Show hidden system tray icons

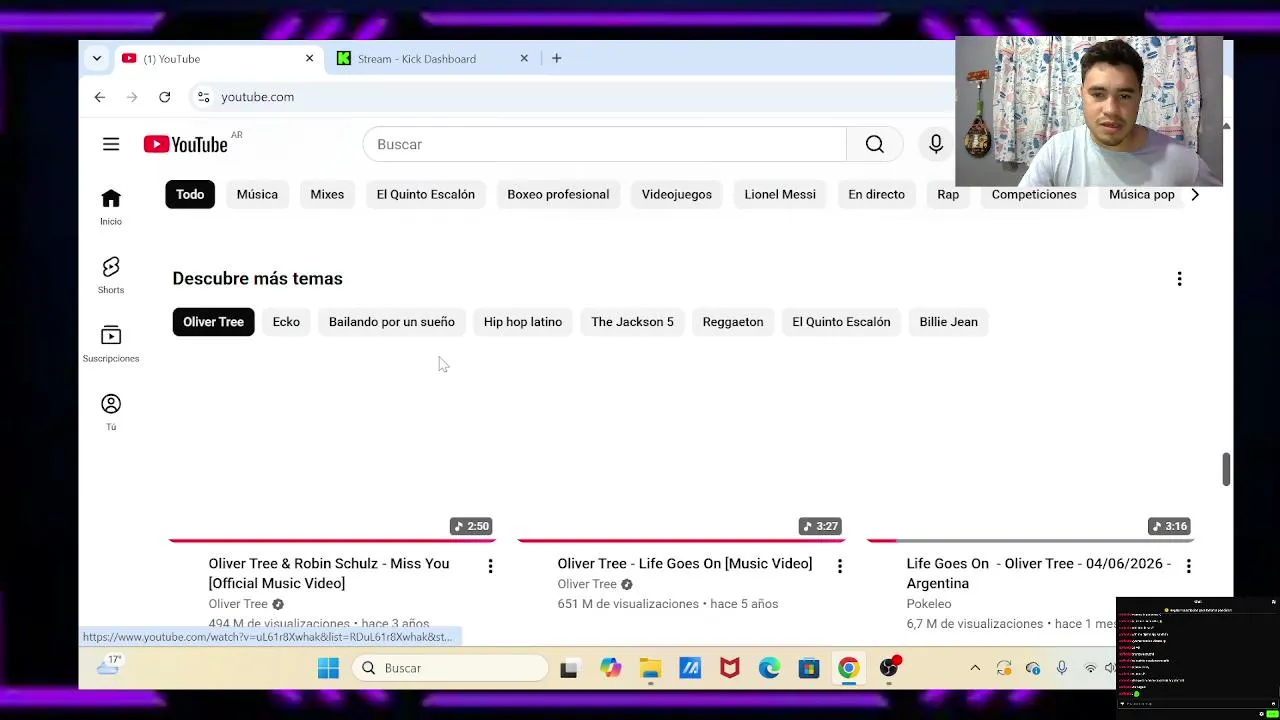975,668
